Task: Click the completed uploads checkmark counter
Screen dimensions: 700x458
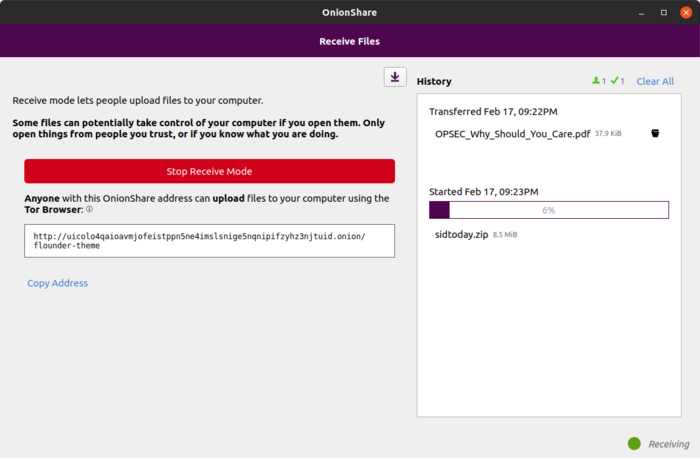Action: point(615,81)
